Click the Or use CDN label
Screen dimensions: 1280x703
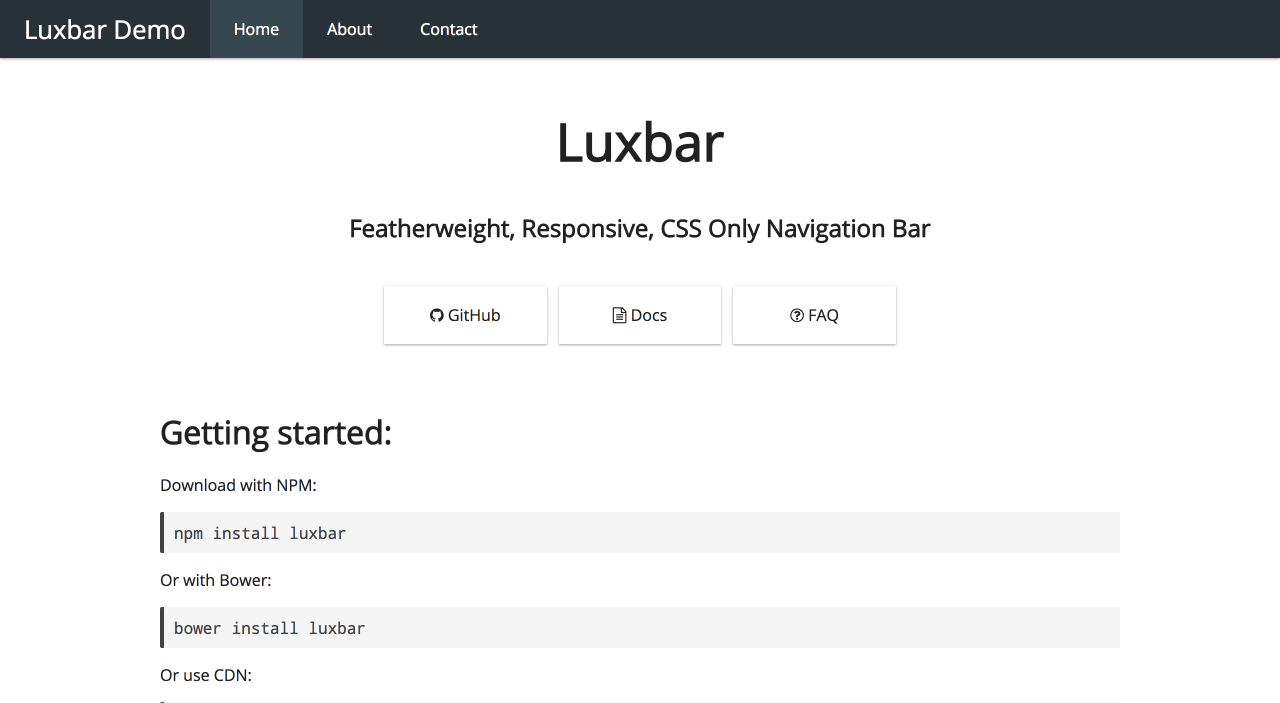(206, 675)
